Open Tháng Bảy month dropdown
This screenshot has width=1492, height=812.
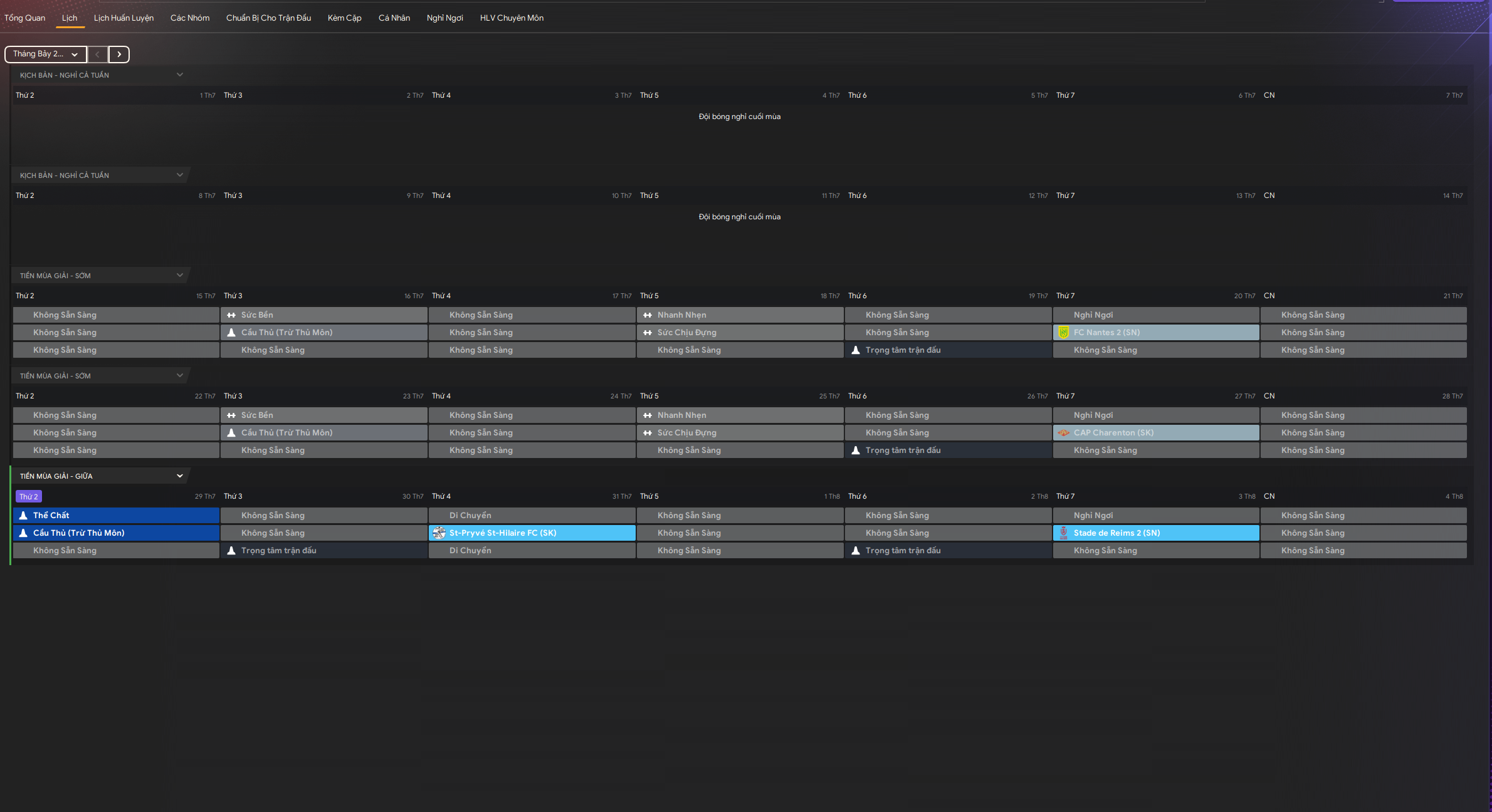(46, 55)
